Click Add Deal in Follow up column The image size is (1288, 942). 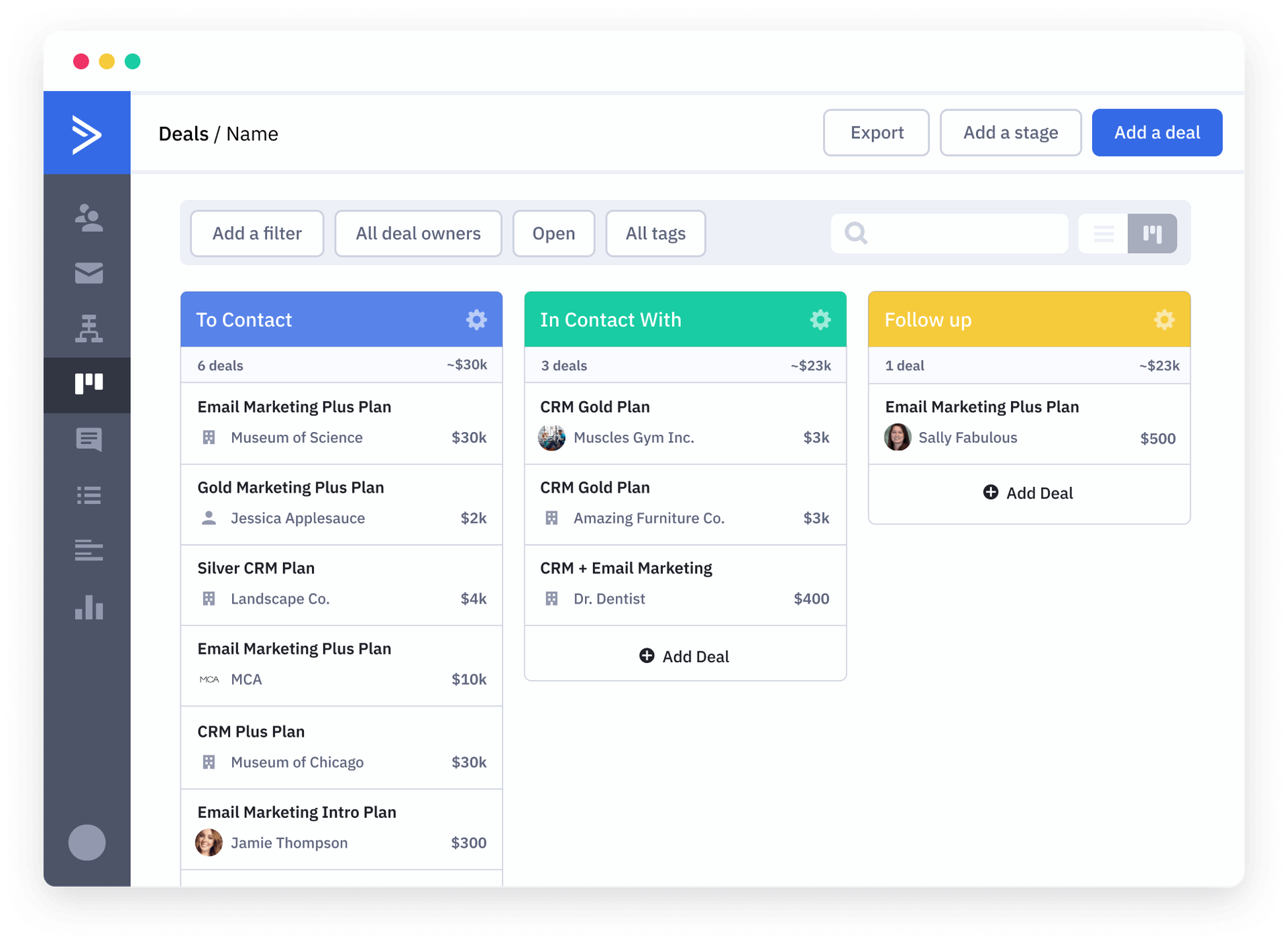tap(1028, 493)
